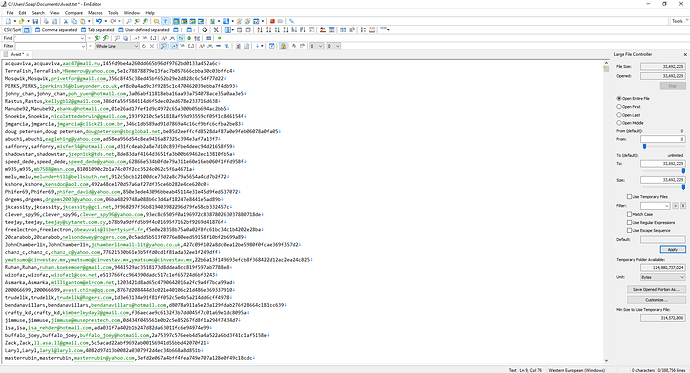Image resolution: width=690 pixels, height=373 pixels.
Task: Open the Compare menu
Action: point(74,13)
